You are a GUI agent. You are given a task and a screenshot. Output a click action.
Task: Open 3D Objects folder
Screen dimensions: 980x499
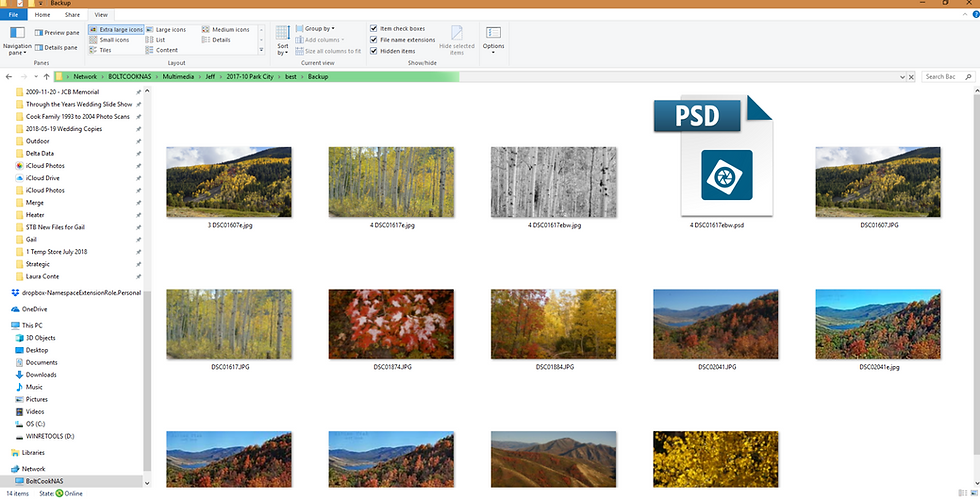[x=36, y=338]
